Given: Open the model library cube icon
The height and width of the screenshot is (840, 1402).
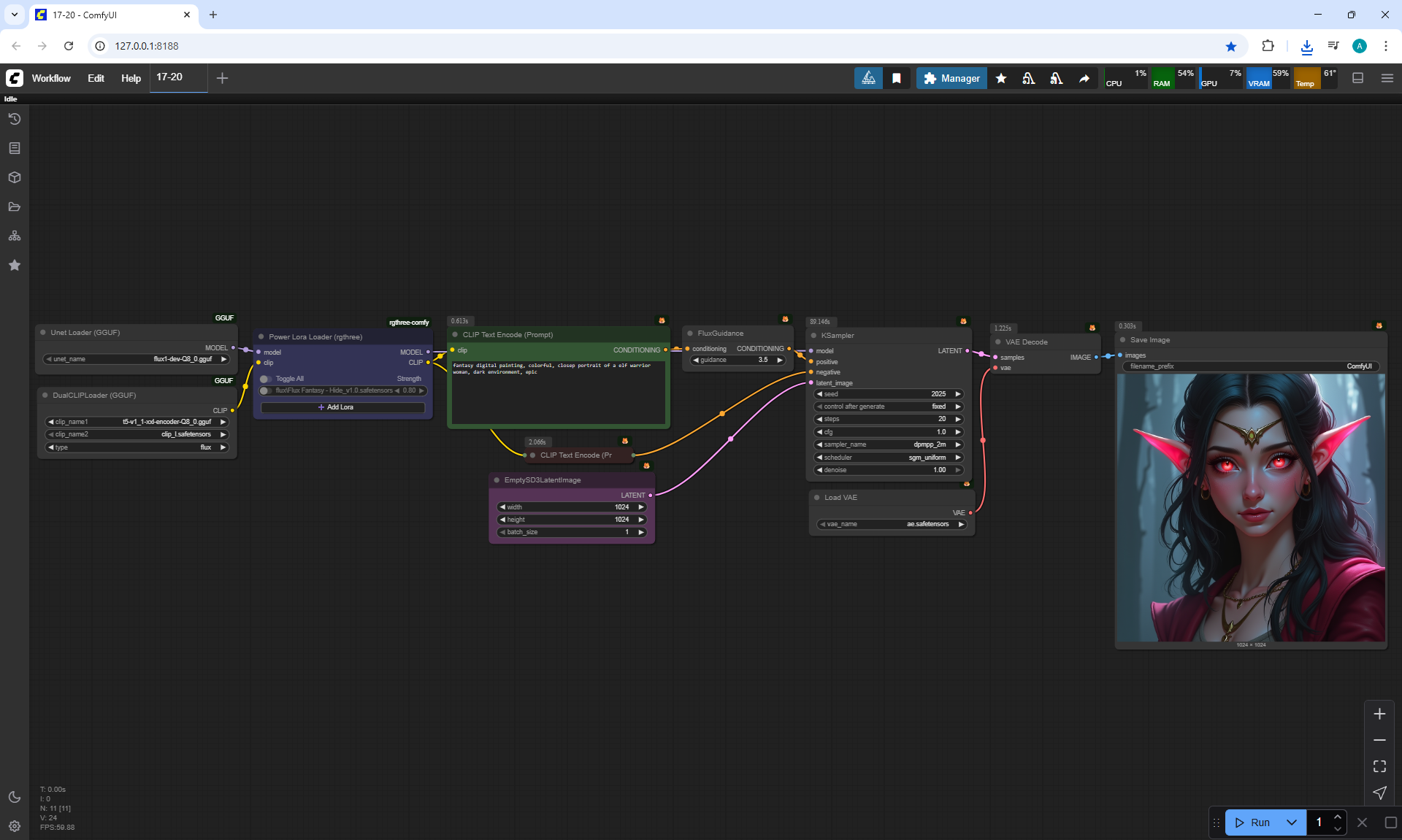Looking at the screenshot, I should (x=15, y=177).
